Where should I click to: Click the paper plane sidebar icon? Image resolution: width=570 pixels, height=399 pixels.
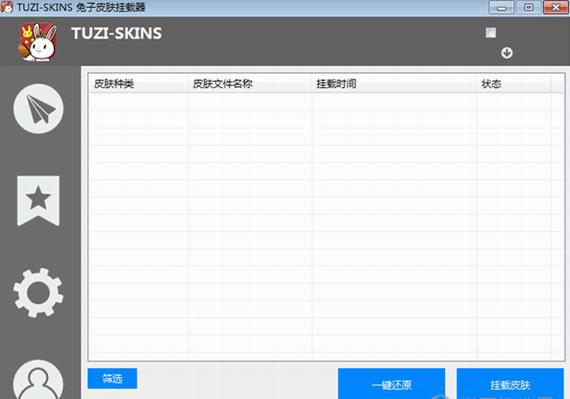click(38, 109)
